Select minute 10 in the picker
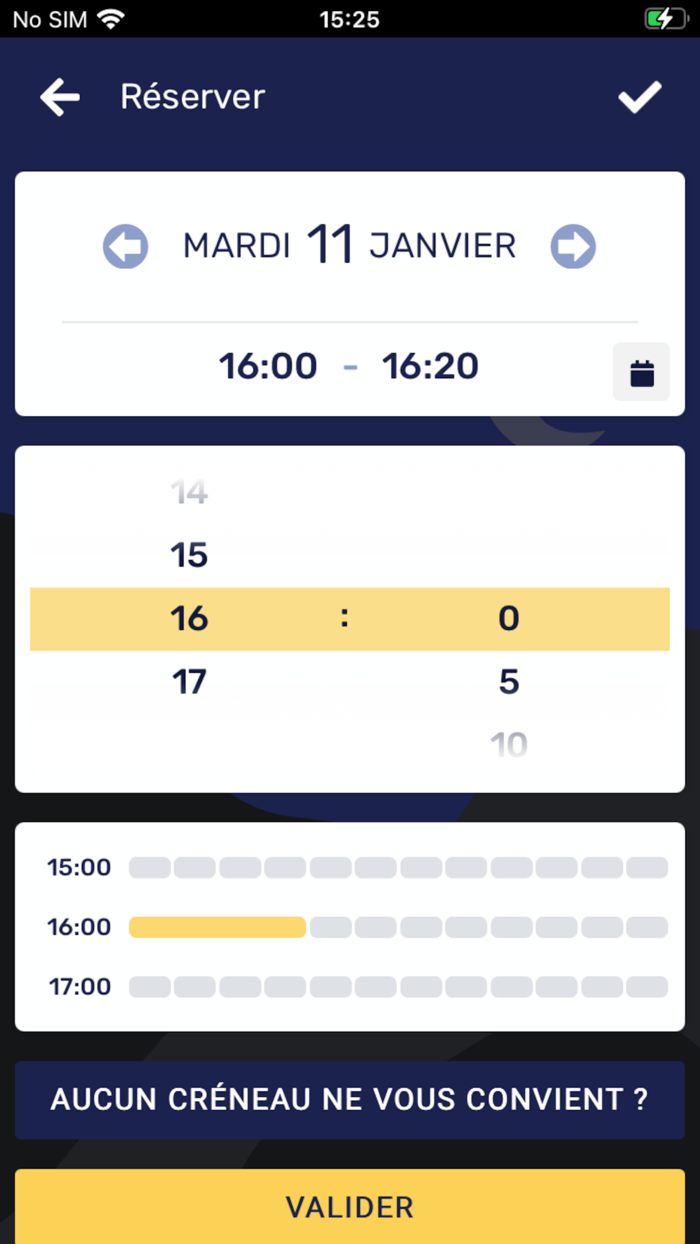The width and height of the screenshot is (700, 1244). point(509,744)
